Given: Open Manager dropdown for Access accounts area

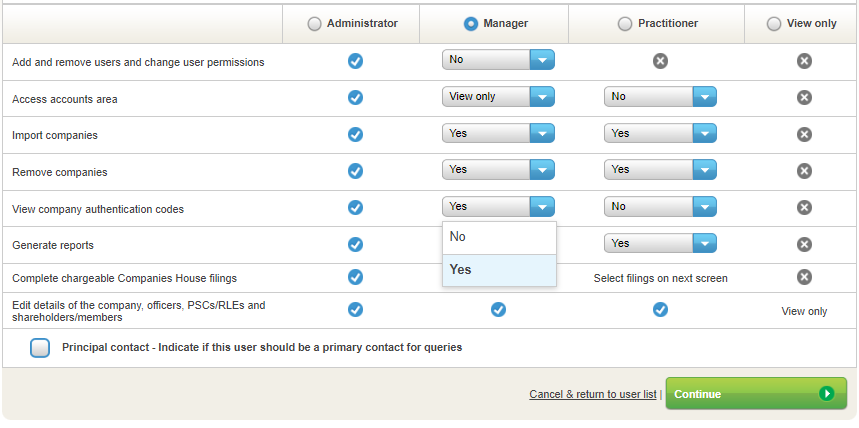Looking at the screenshot, I should pyautogui.click(x=498, y=97).
